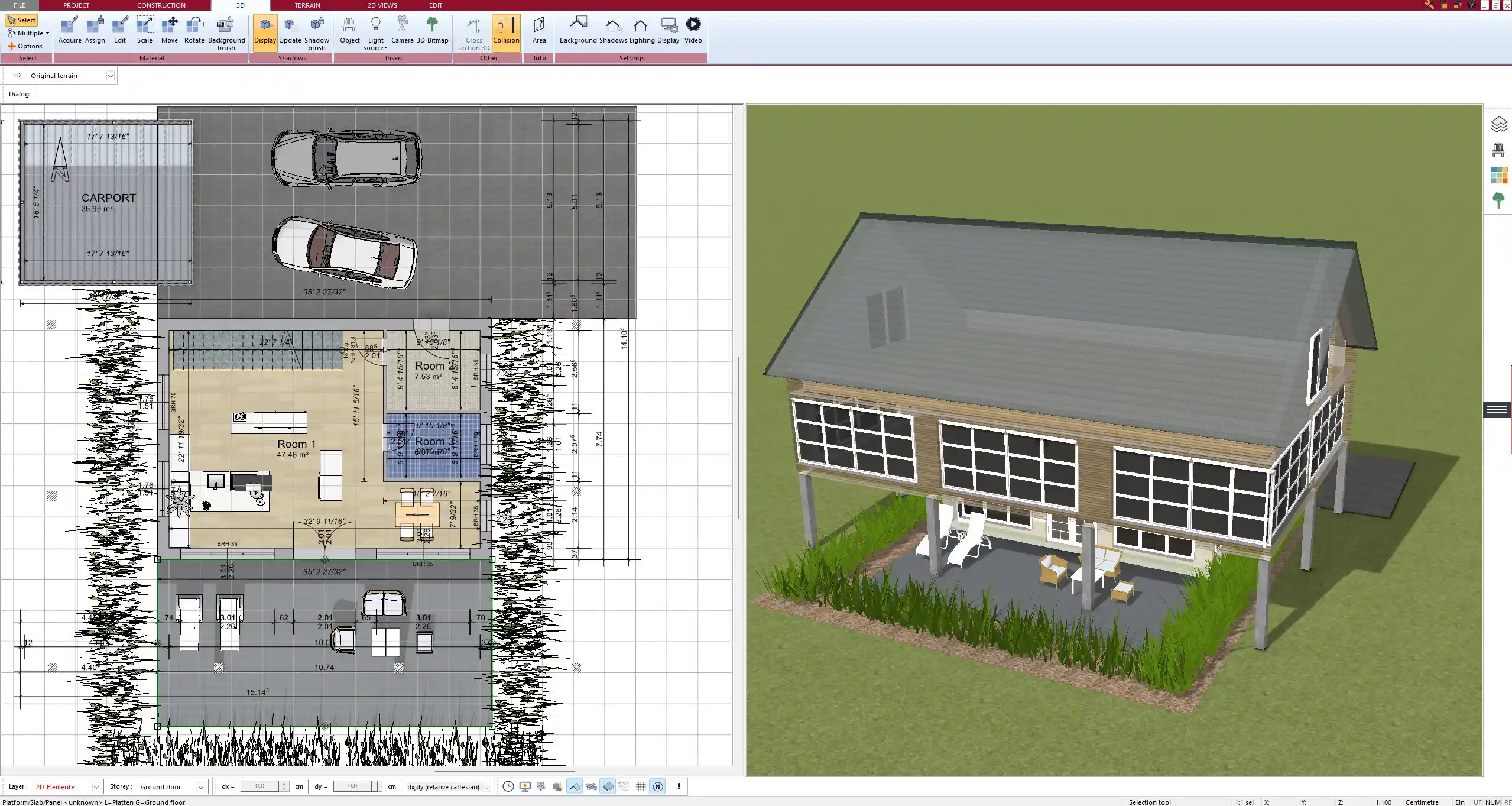Open the Shadow brush tool
This screenshot has width=1512, height=806.
click(316, 30)
